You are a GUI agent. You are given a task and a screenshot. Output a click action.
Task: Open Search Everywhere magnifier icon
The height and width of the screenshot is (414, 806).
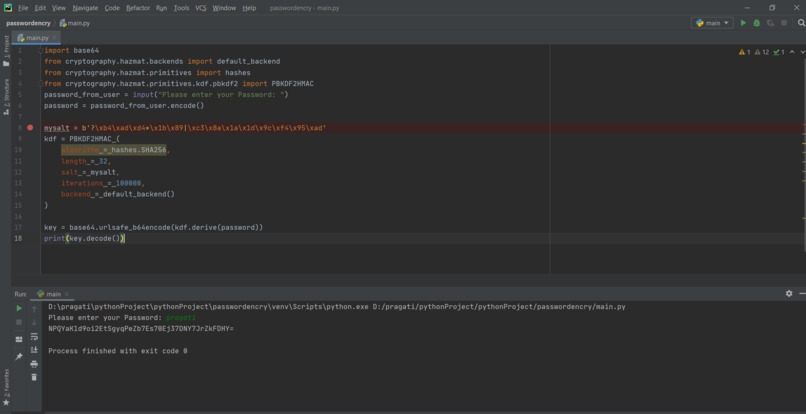tap(801, 23)
